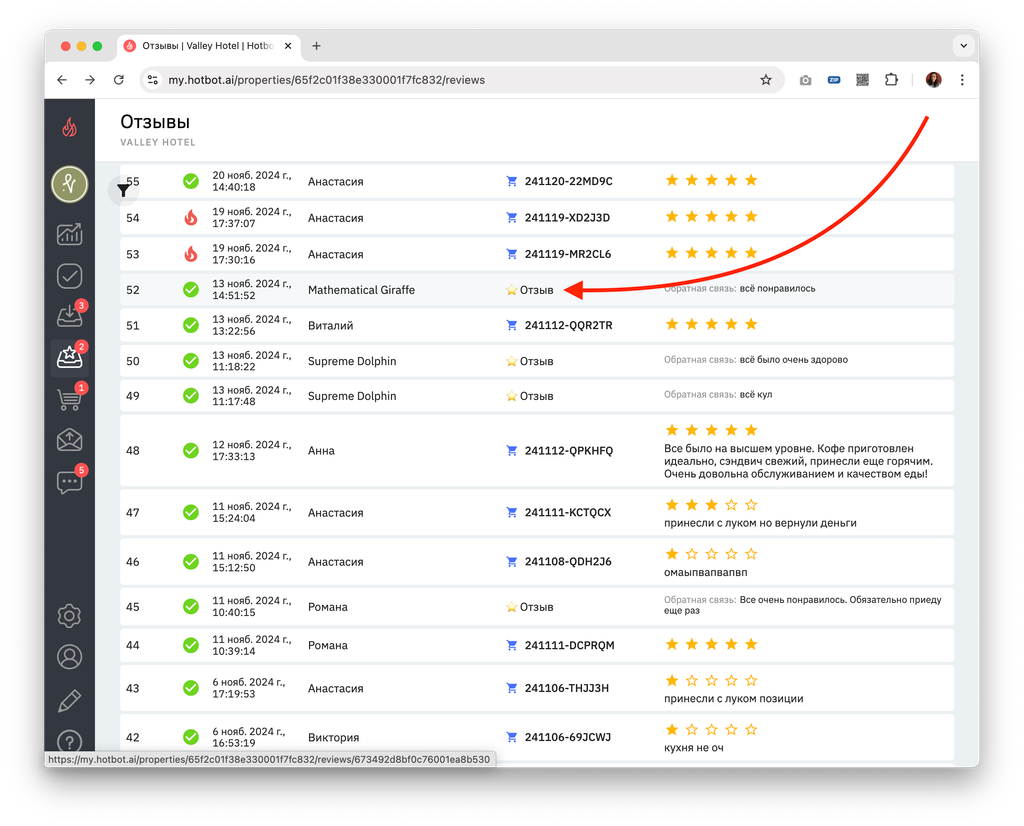Click the funnel filter button
The image size is (1024, 826).
point(123,190)
